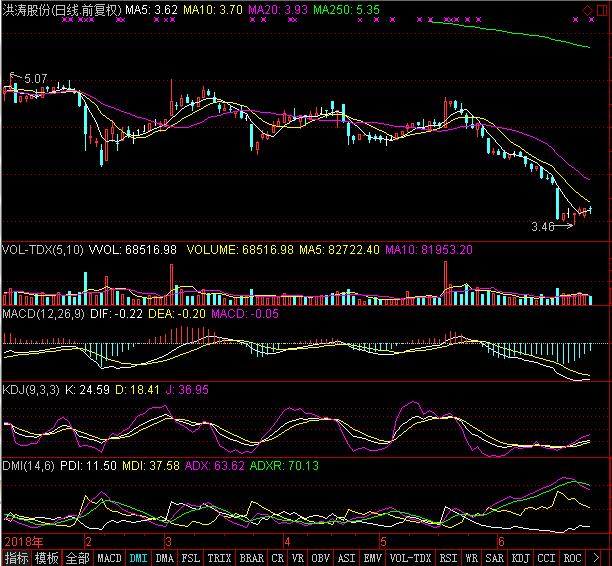Click the PDI: 11.50 value

[x=88, y=466]
